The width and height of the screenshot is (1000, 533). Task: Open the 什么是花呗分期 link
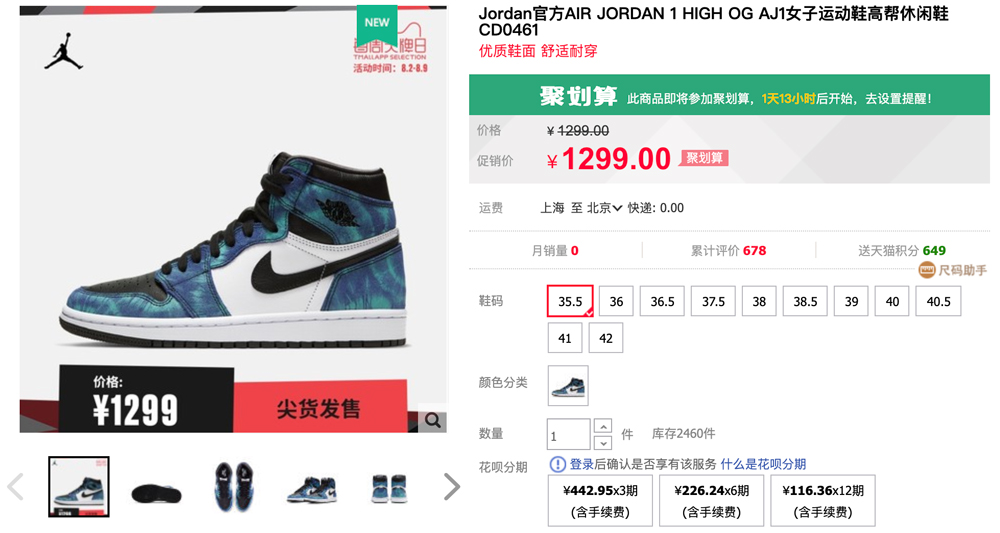[763, 464]
